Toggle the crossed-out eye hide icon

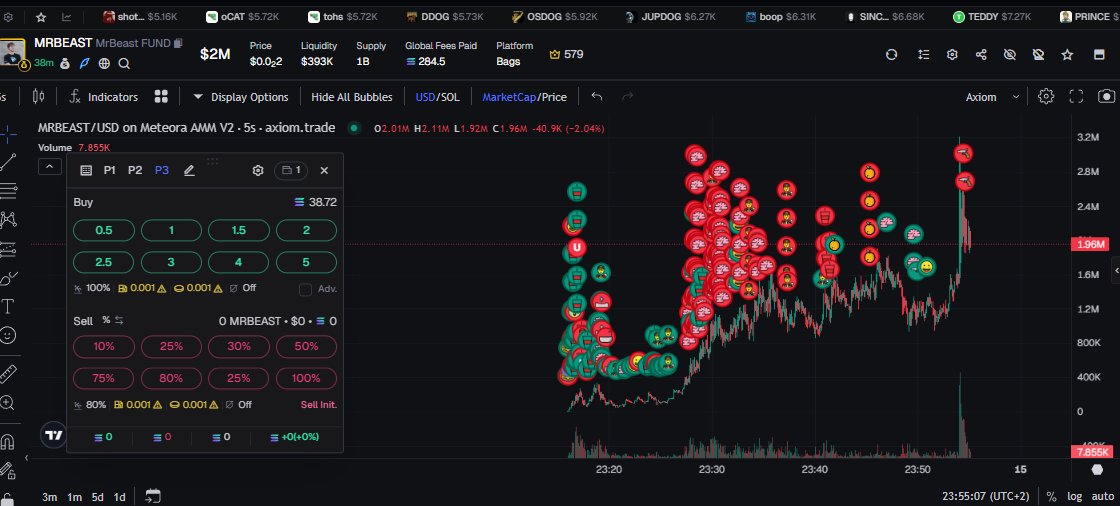[x=1009, y=54]
